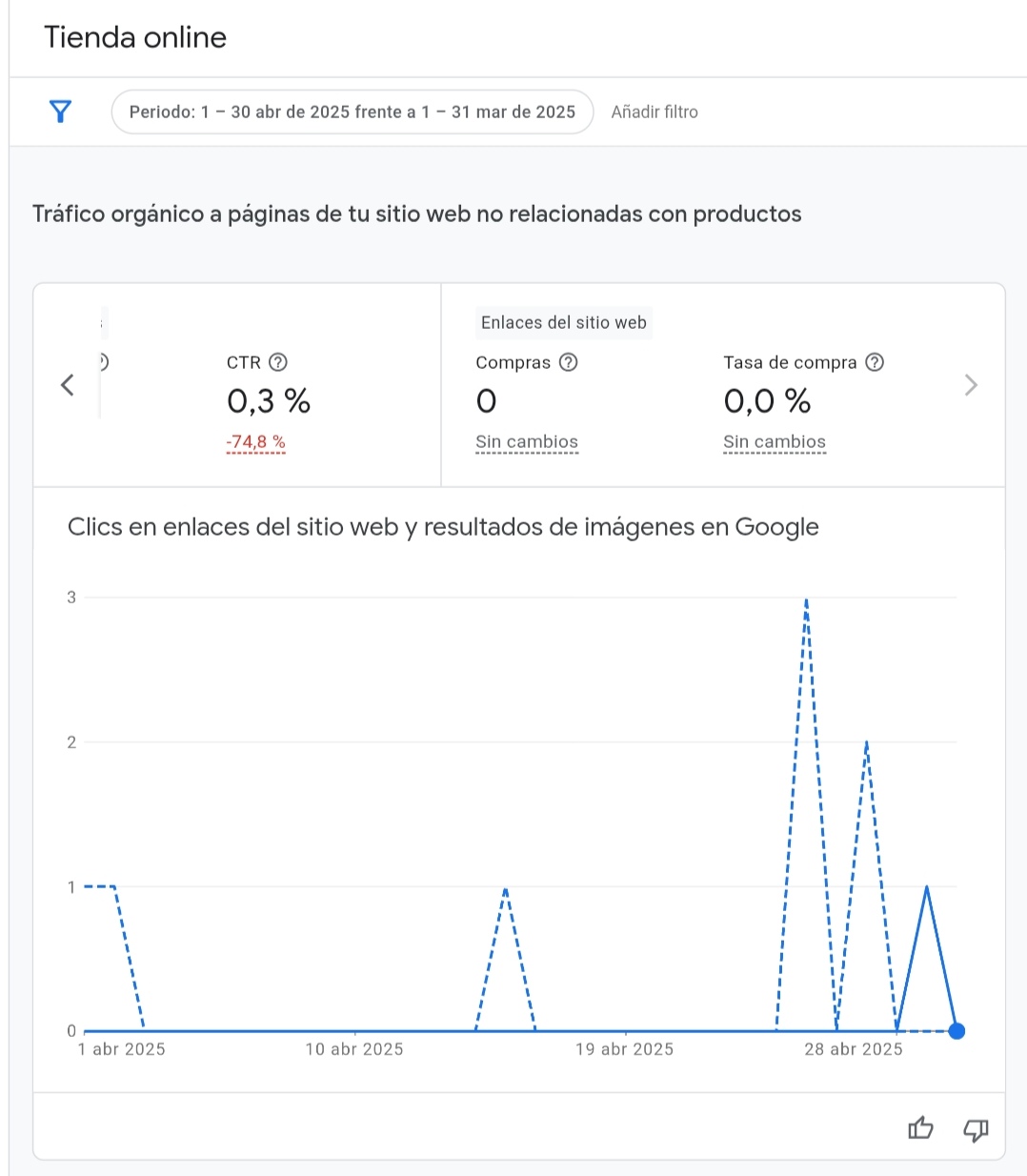Click Sin cambios under Tasa de compra

pos(775,442)
